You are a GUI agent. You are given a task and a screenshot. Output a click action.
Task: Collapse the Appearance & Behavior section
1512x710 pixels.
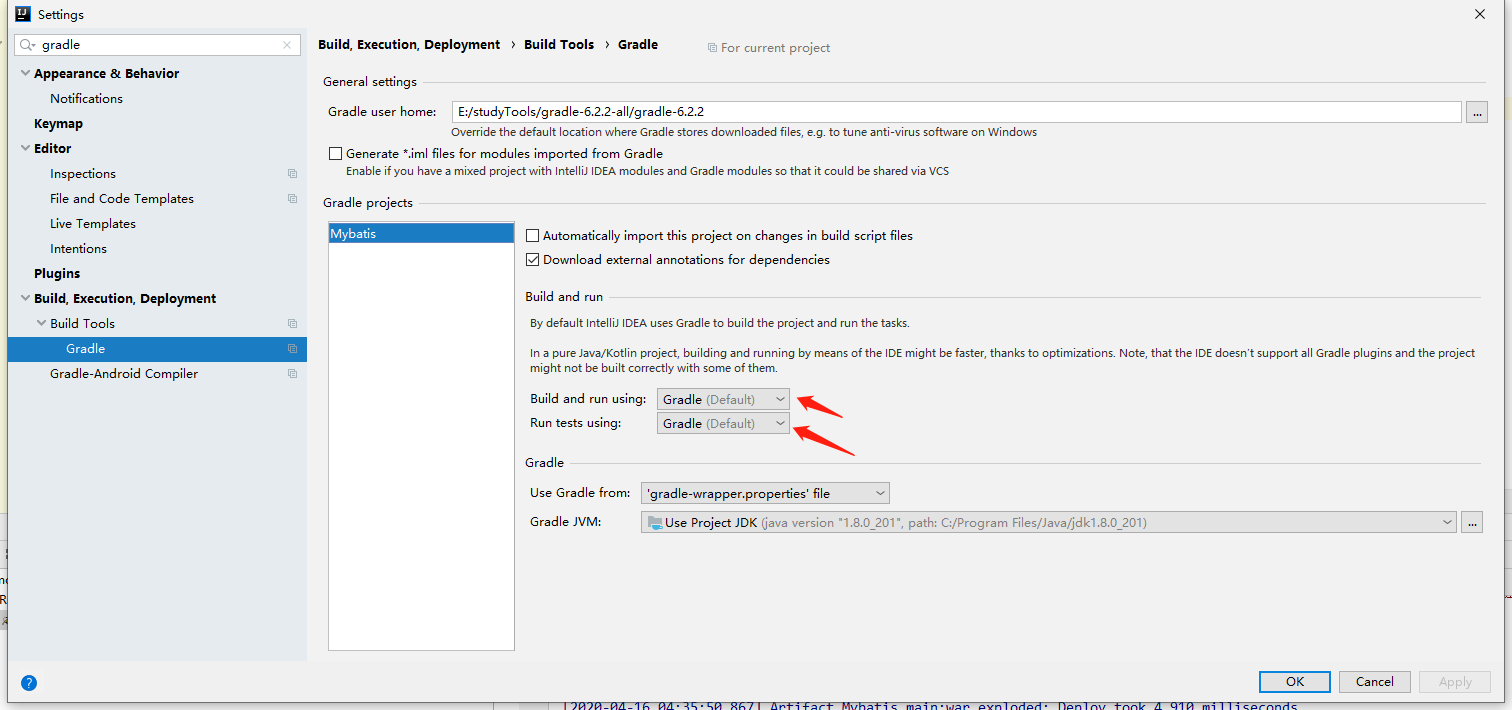pos(25,74)
